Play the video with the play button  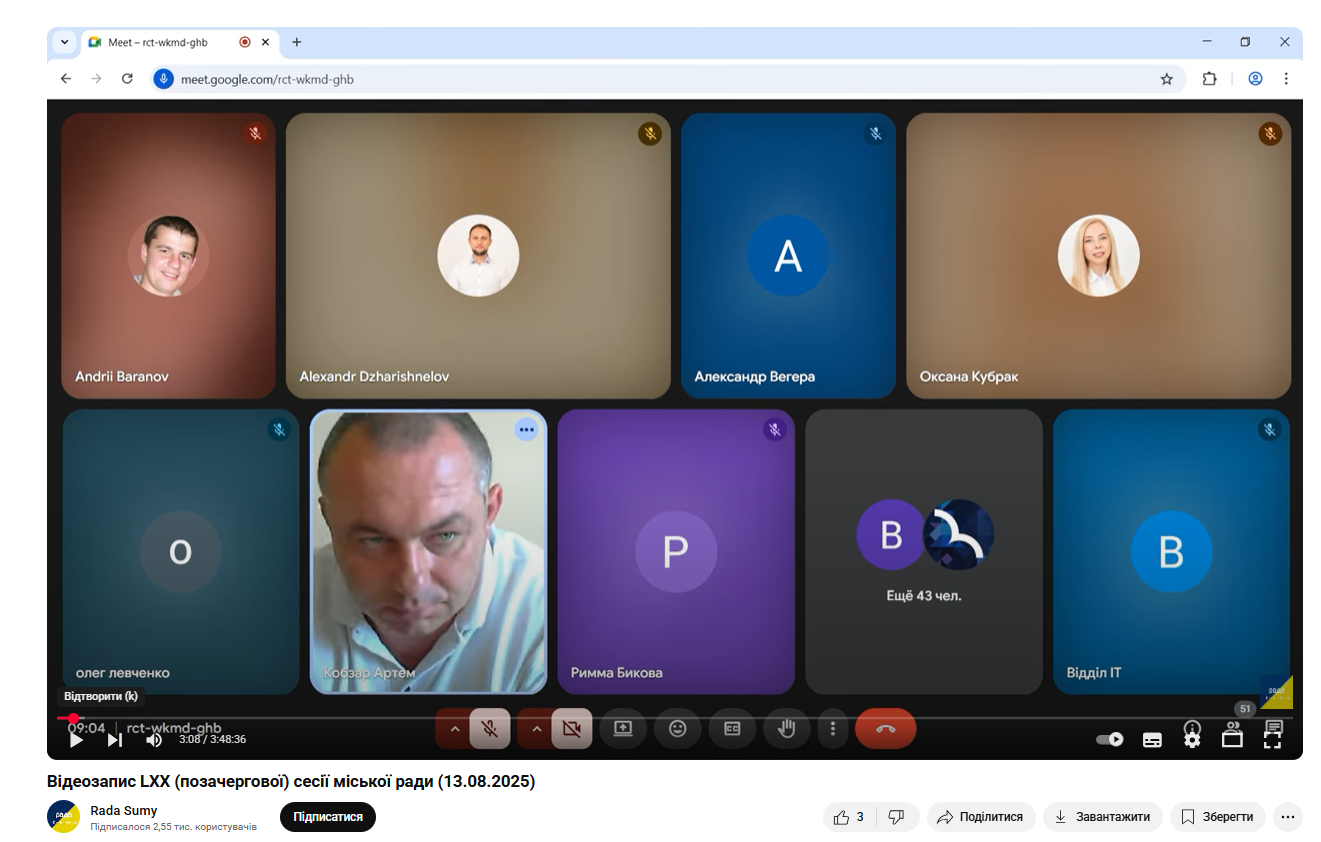[x=76, y=740]
